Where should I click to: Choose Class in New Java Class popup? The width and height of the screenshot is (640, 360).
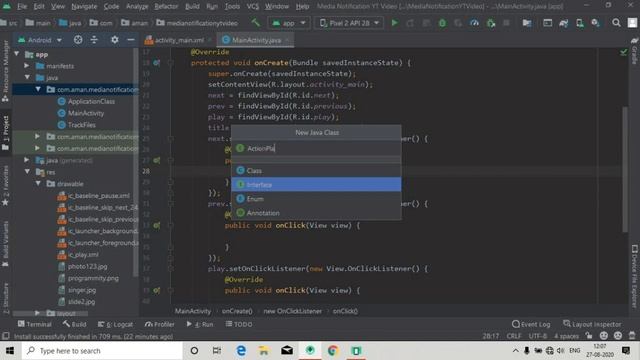tap(316, 171)
